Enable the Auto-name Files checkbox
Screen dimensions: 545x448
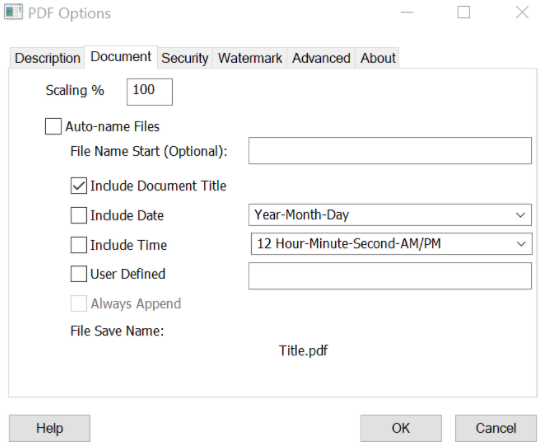pyautogui.click(x=53, y=127)
